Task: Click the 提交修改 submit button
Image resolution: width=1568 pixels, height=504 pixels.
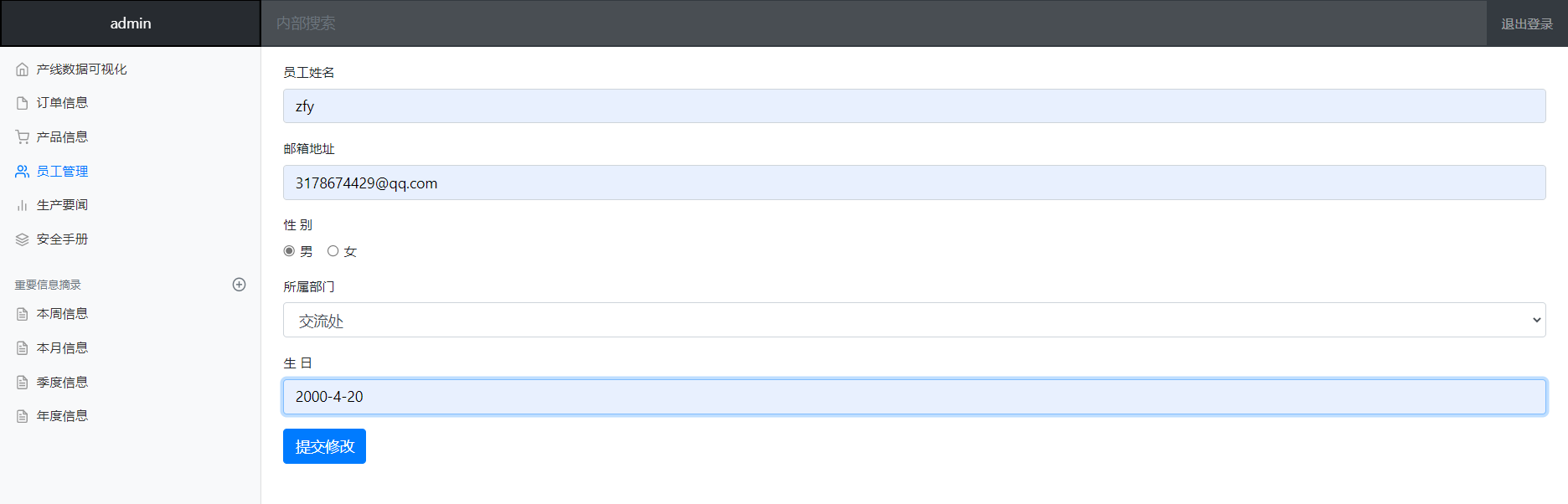Action: (324, 446)
